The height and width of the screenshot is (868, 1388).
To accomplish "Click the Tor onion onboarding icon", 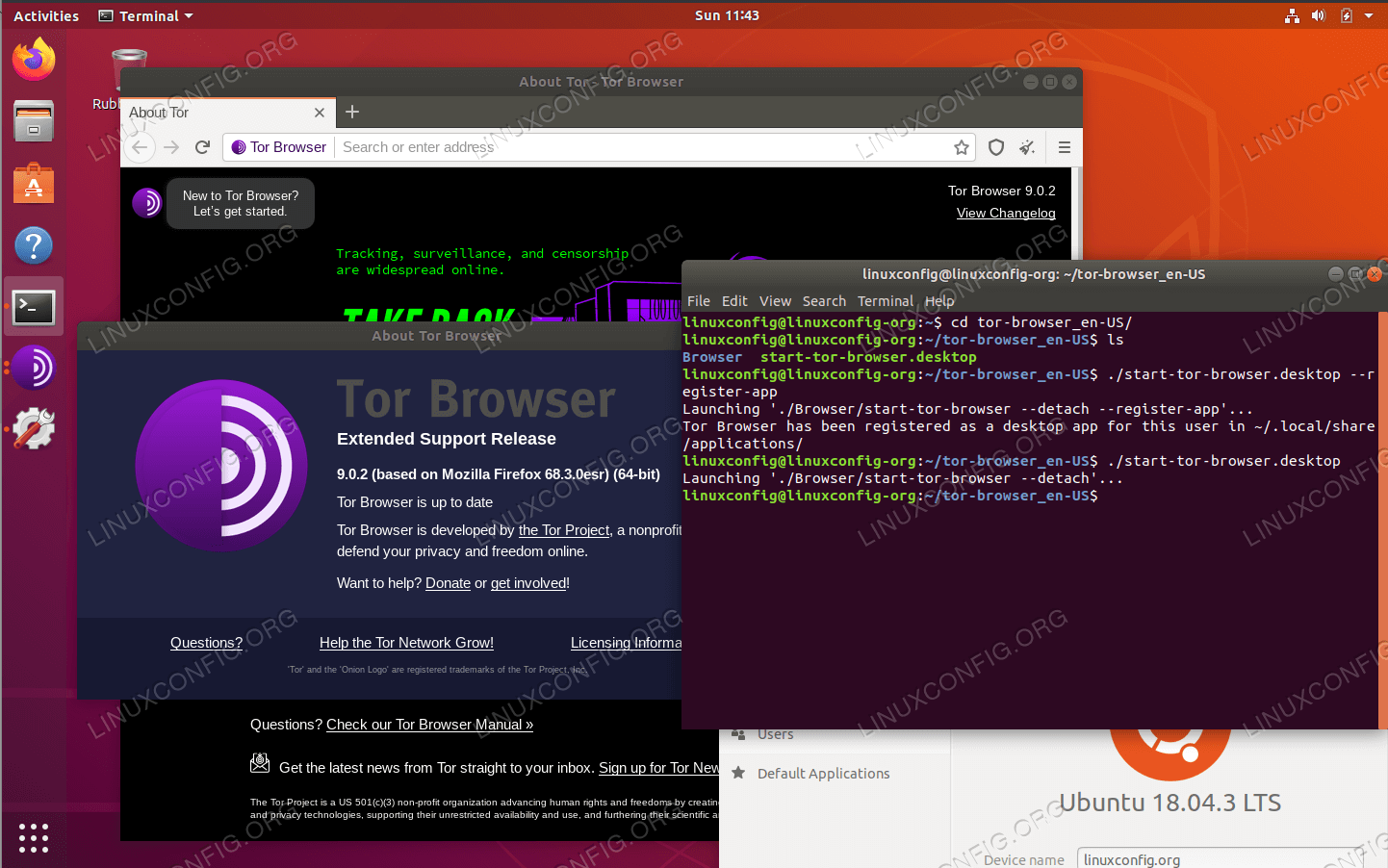I will tap(146, 202).
